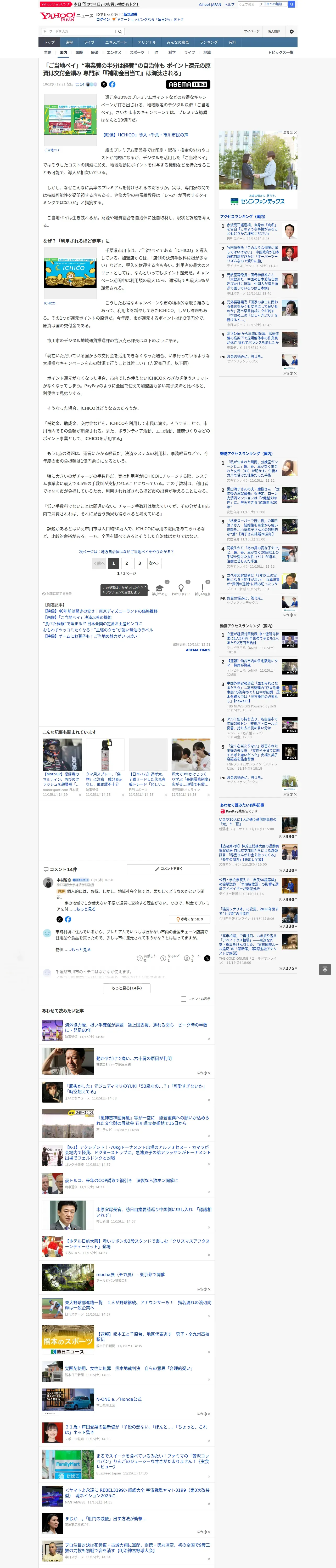Click comment count bubble showing 14
This screenshot has width=336, height=1568.
click(x=80, y=85)
